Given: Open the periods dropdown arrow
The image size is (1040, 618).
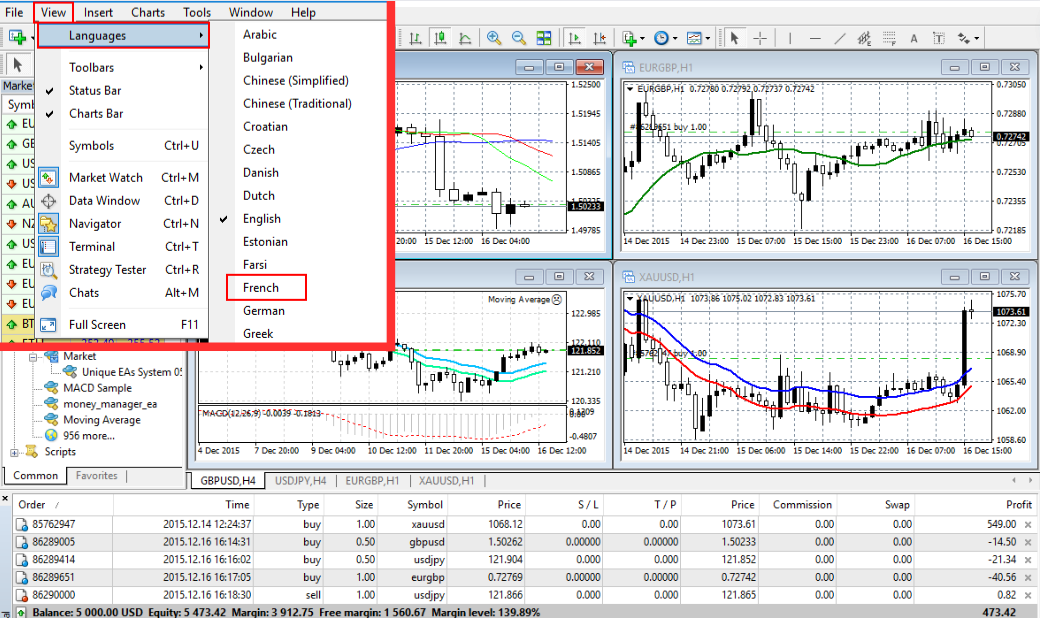Looking at the screenshot, I should 675,38.
